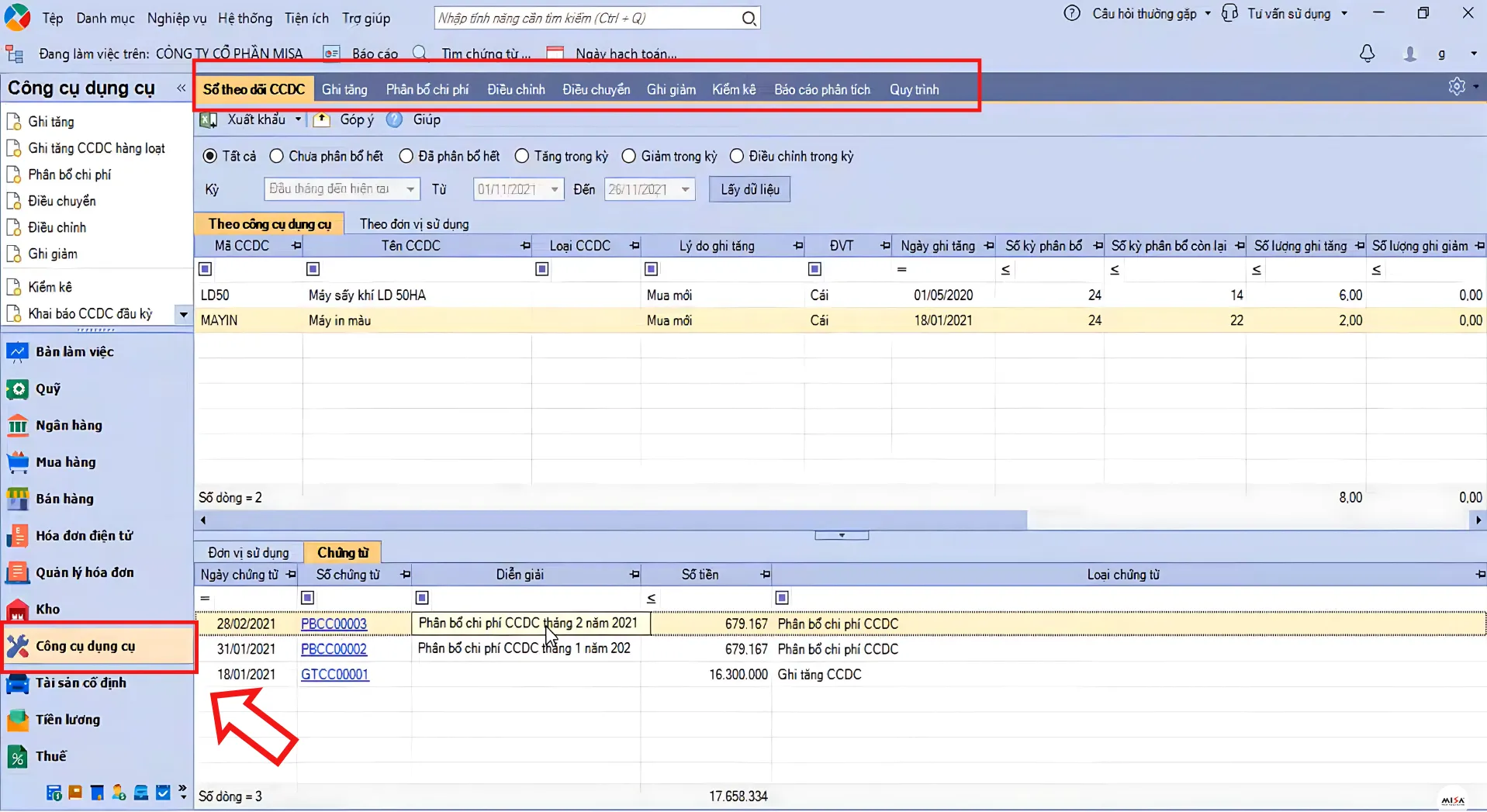Open the settings gear icon
This screenshot has width=1487, height=812.
click(x=1457, y=86)
